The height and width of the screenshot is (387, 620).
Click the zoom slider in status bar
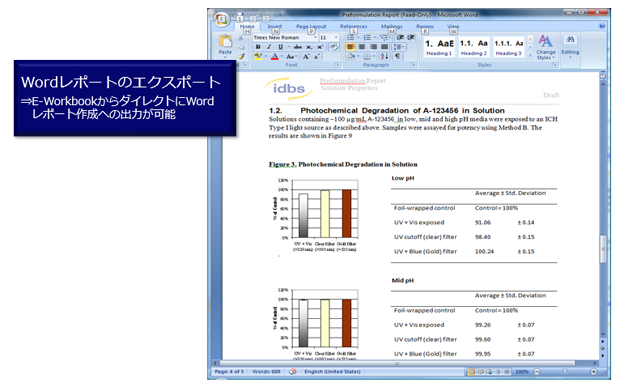coord(565,372)
